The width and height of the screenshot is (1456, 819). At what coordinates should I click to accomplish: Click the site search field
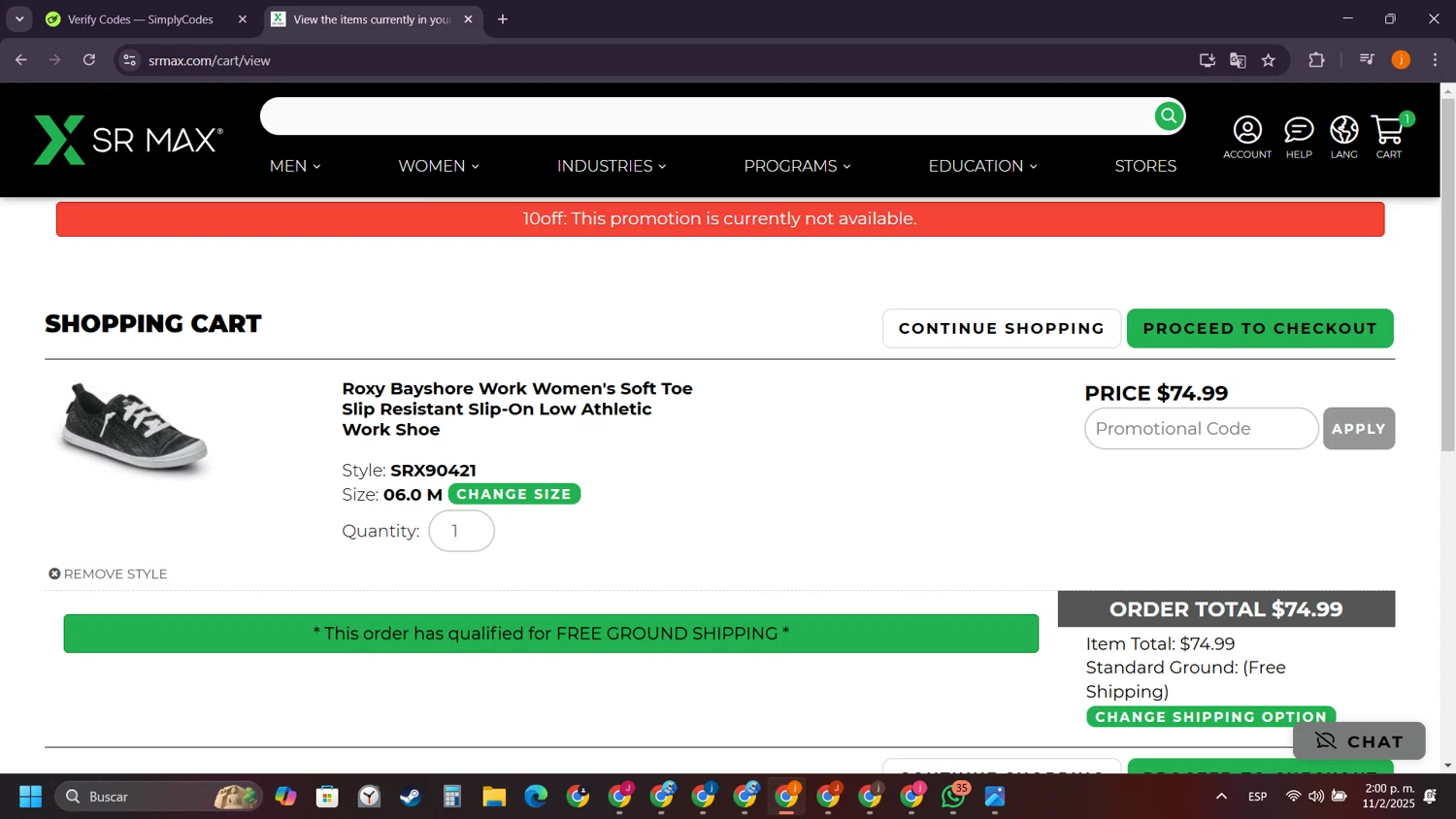(x=707, y=116)
